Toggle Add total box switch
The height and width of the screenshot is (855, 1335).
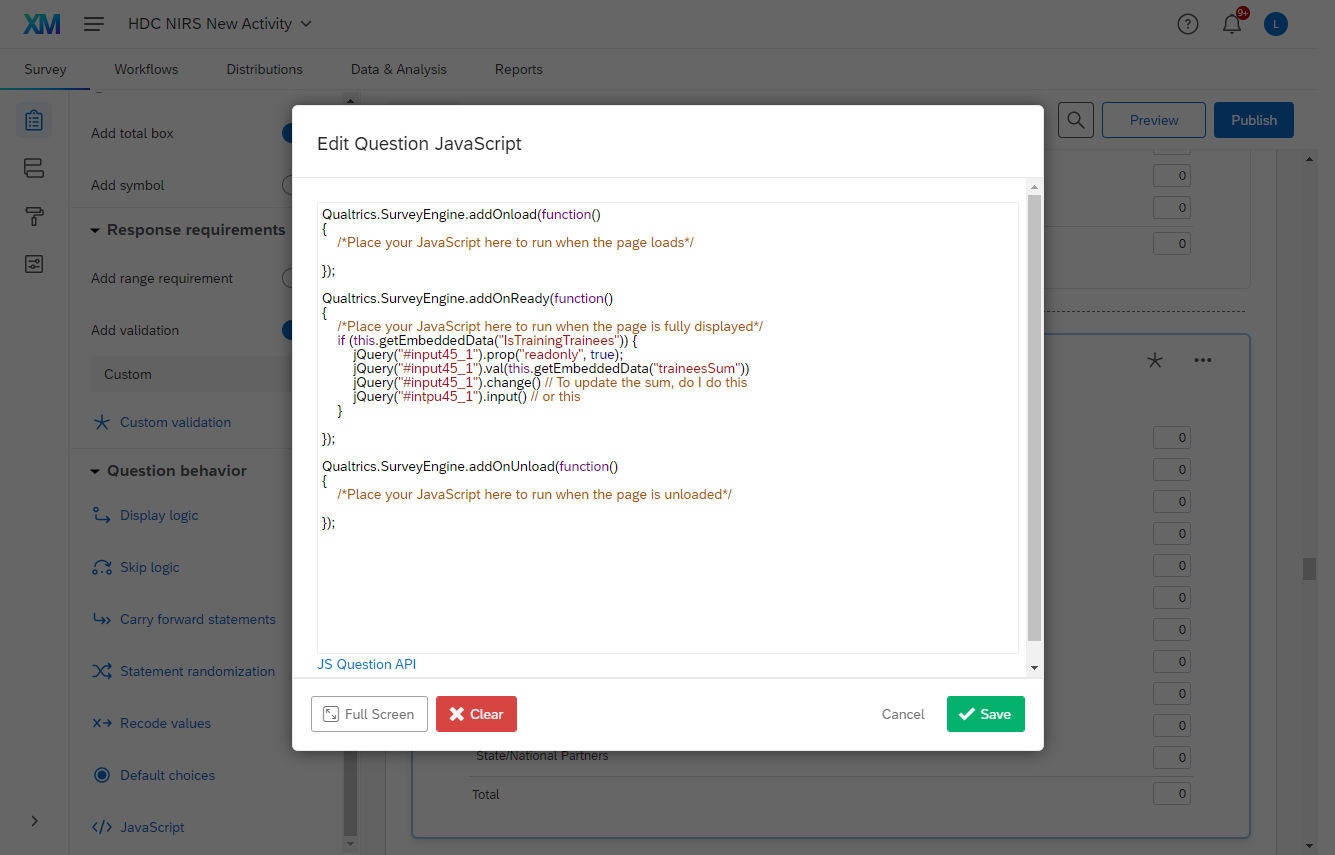coord(288,133)
